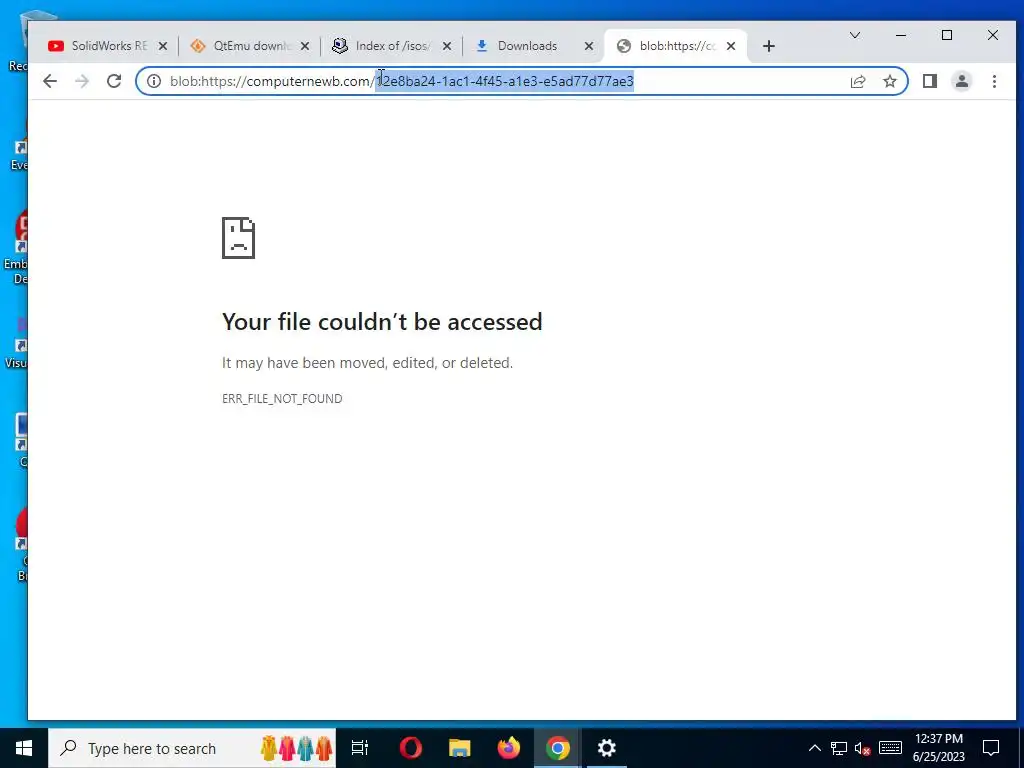The image size is (1024, 768).
Task: Go back using the browser back arrow
Action: coord(50,81)
